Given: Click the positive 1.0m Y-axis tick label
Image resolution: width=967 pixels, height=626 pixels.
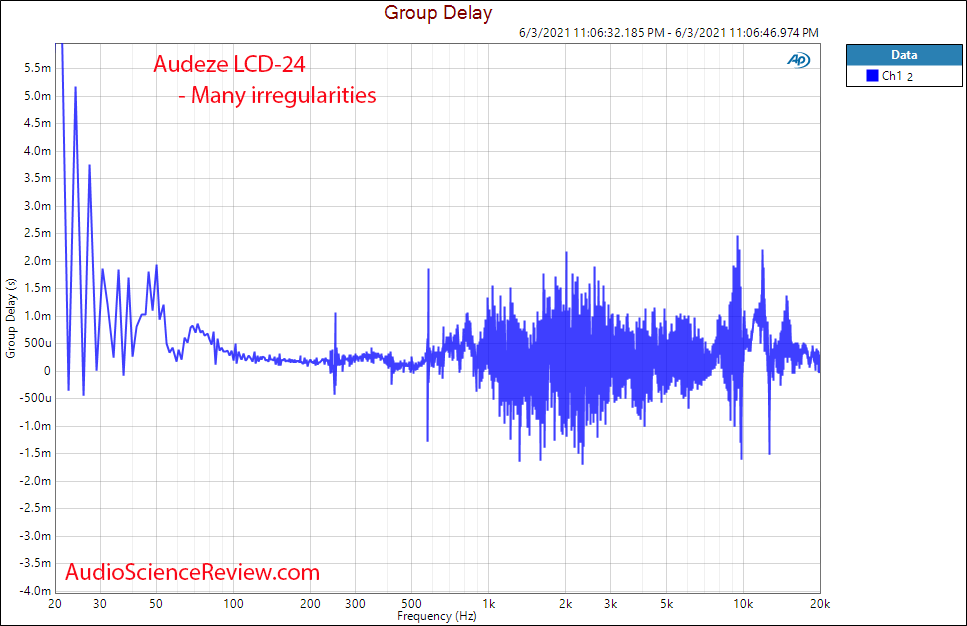Looking at the screenshot, I should tap(38, 316).
